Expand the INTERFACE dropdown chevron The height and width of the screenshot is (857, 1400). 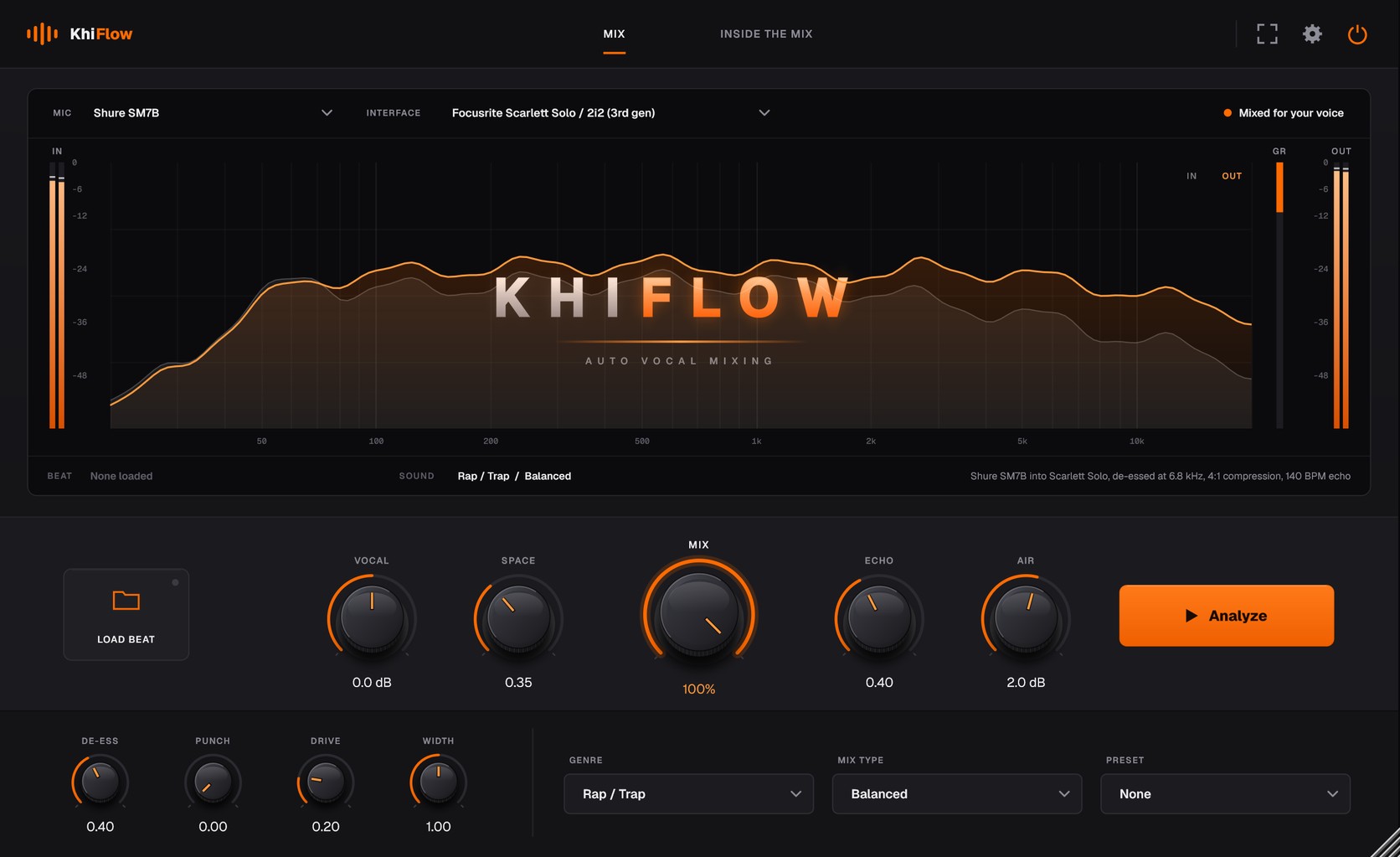(764, 113)
